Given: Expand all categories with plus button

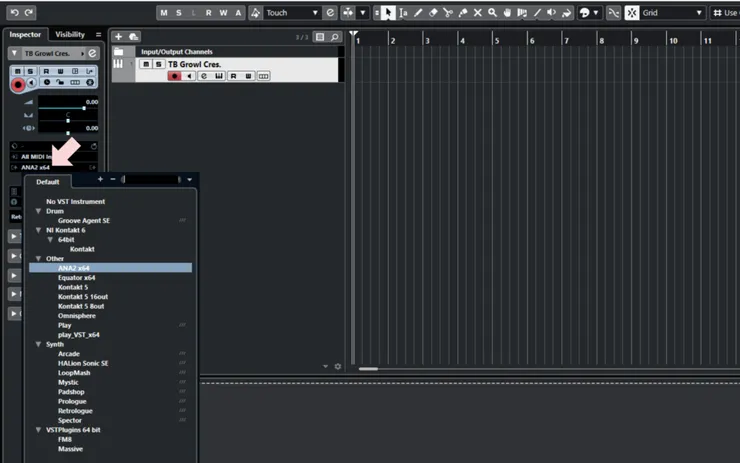Looking at the screenshot, I should coord(100,179).
